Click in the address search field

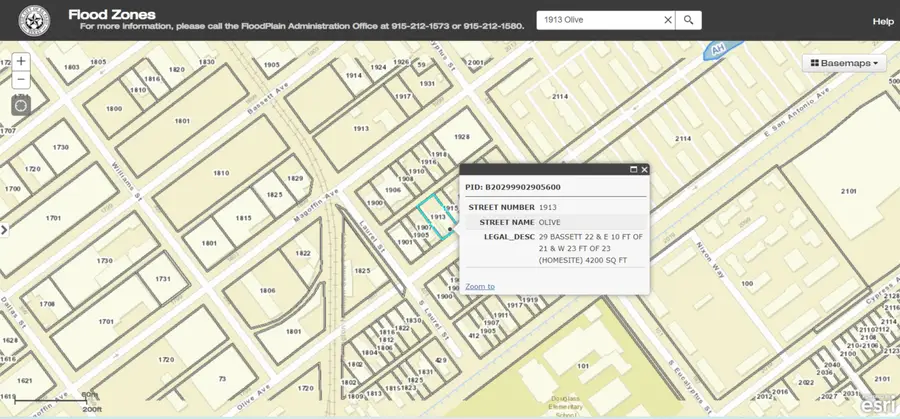(x=598, y=20)
